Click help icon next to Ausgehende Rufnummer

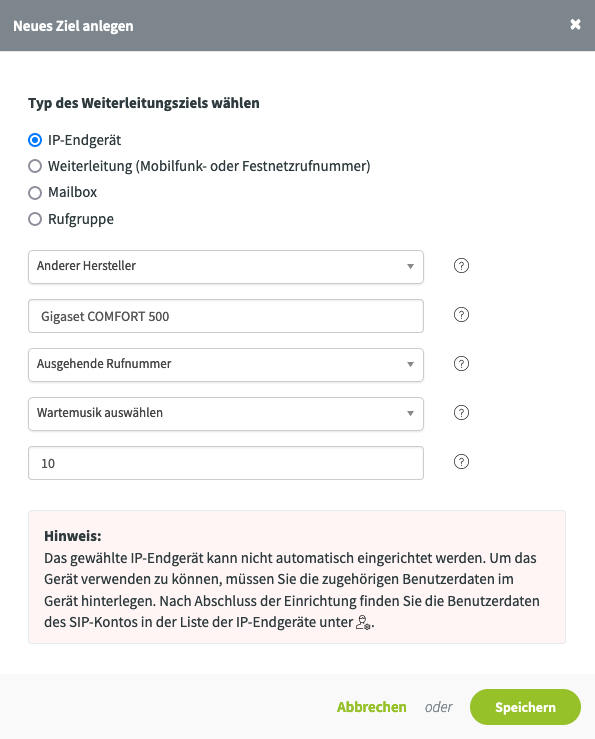tap(461, 364)
